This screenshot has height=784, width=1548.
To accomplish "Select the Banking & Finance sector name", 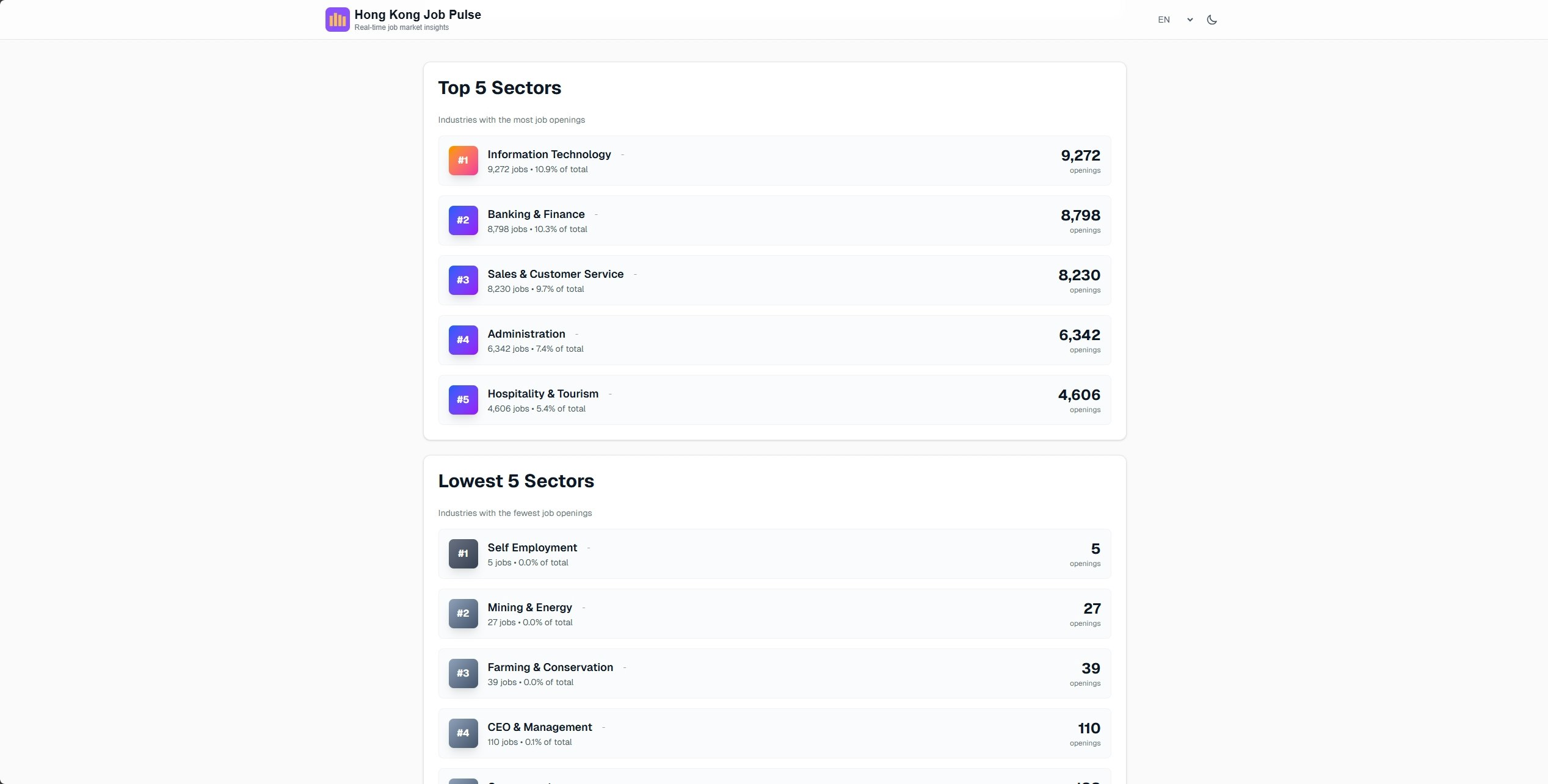I will click(536, 214).
